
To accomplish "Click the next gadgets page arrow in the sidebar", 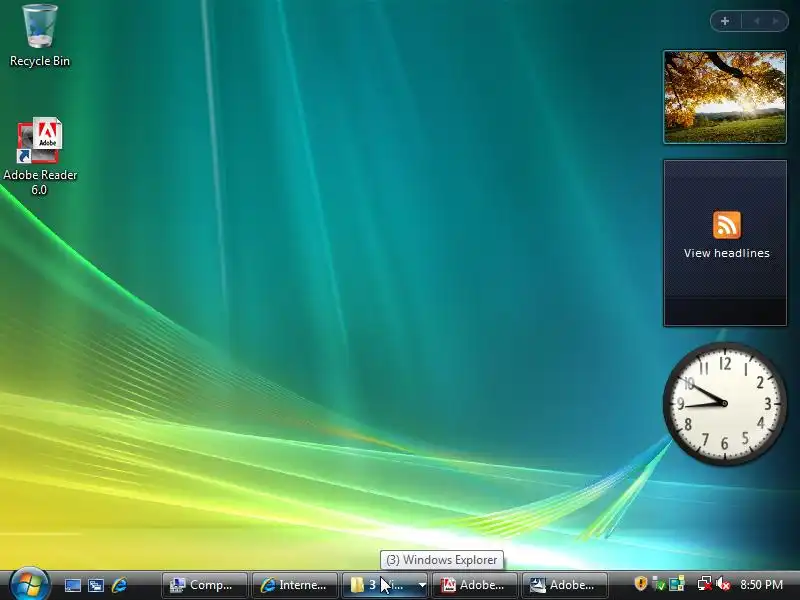I will [x=775, y=21].
